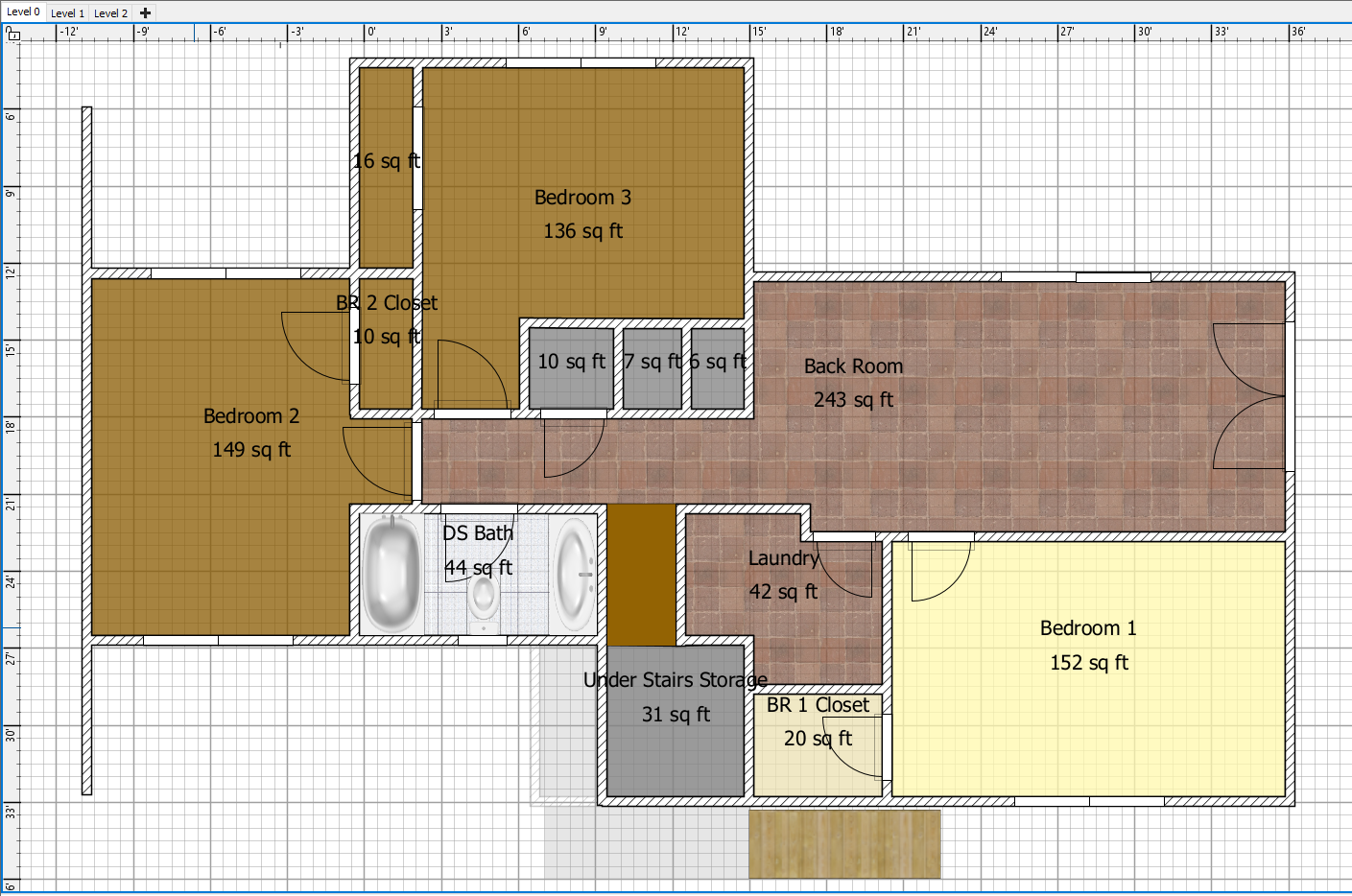This screenshot has height=896, width=1352.
Task: Click the BR 2 Closet label
Action: pyautogui.click(x=387, y=303)
